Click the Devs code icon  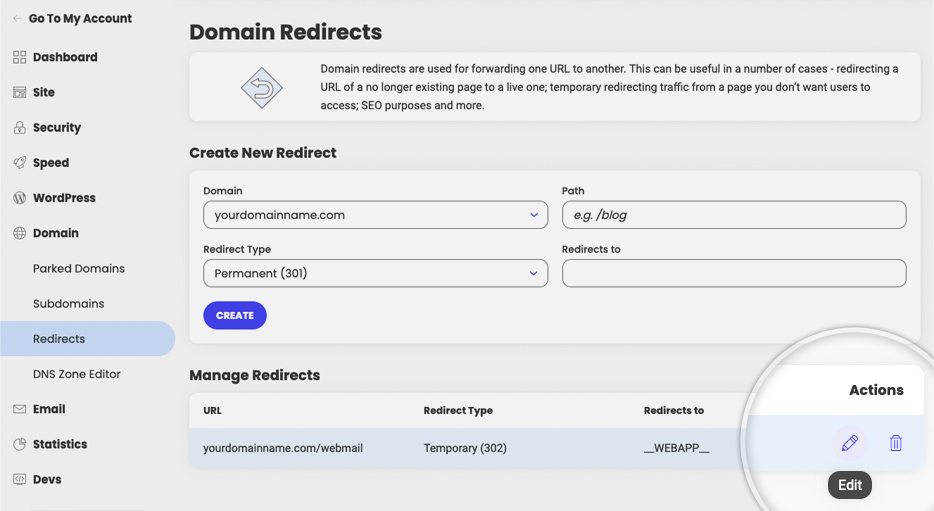[x=20, y=479]
